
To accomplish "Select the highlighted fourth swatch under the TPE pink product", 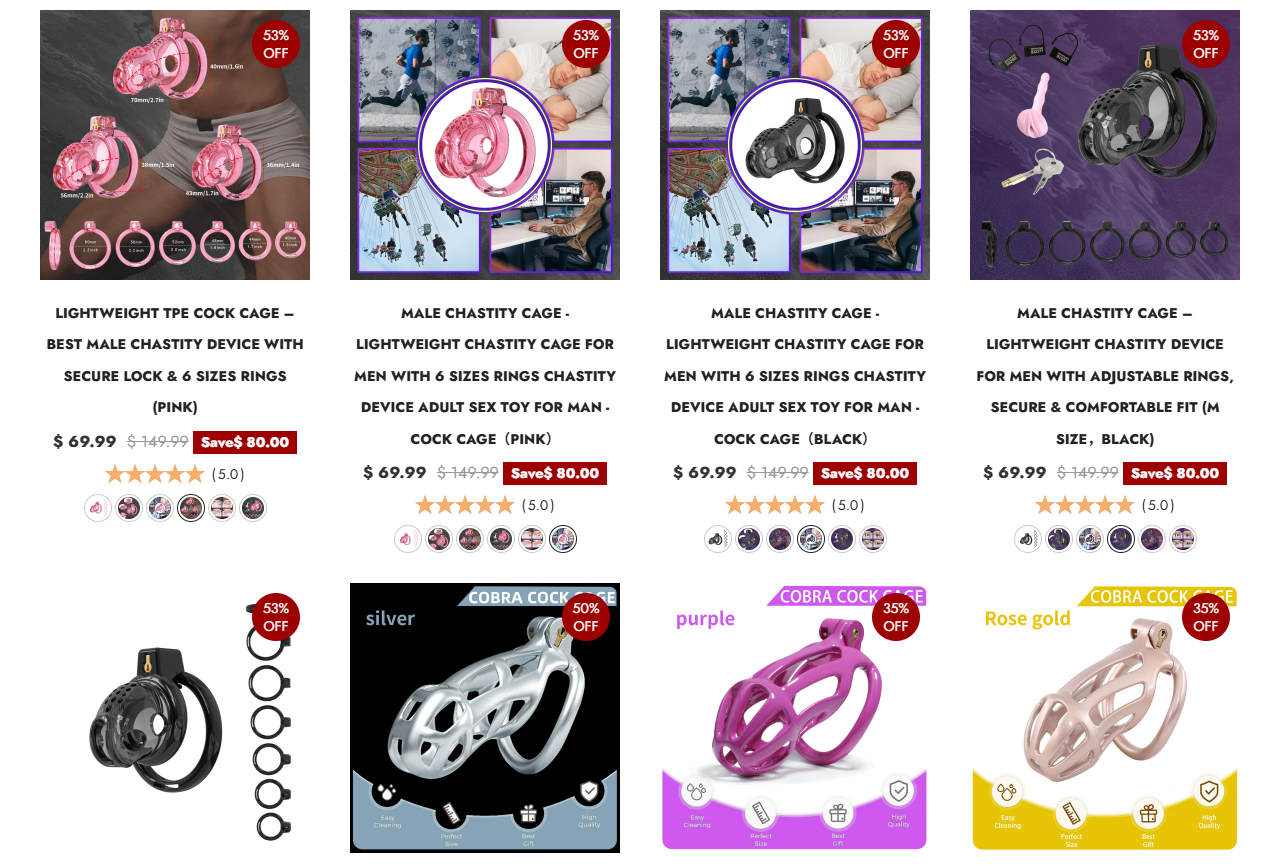I will [x=191, y=508].
